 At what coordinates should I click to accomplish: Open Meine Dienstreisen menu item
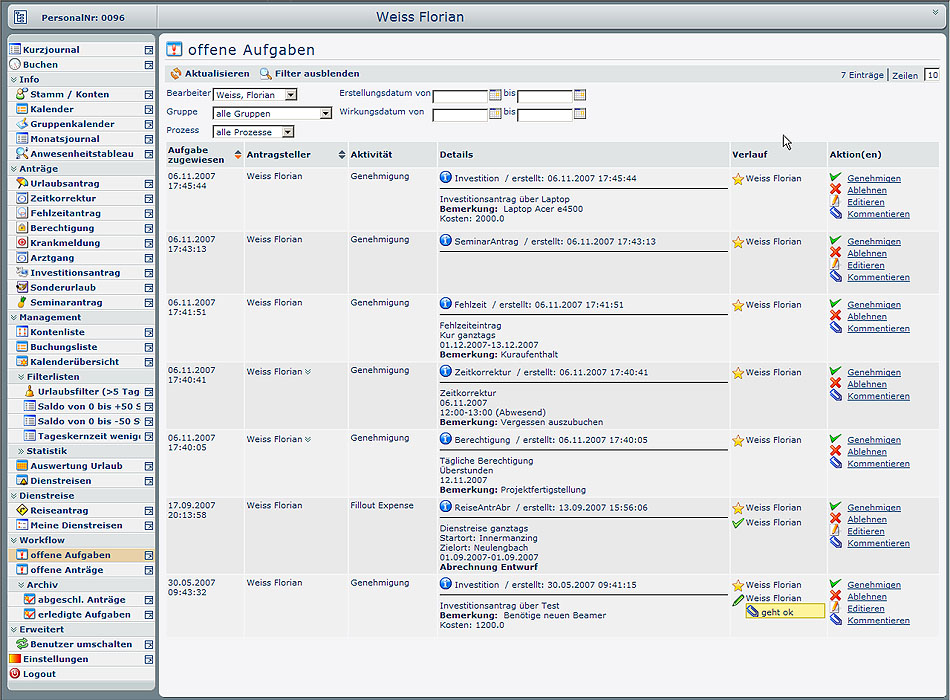tap(76, 525)
